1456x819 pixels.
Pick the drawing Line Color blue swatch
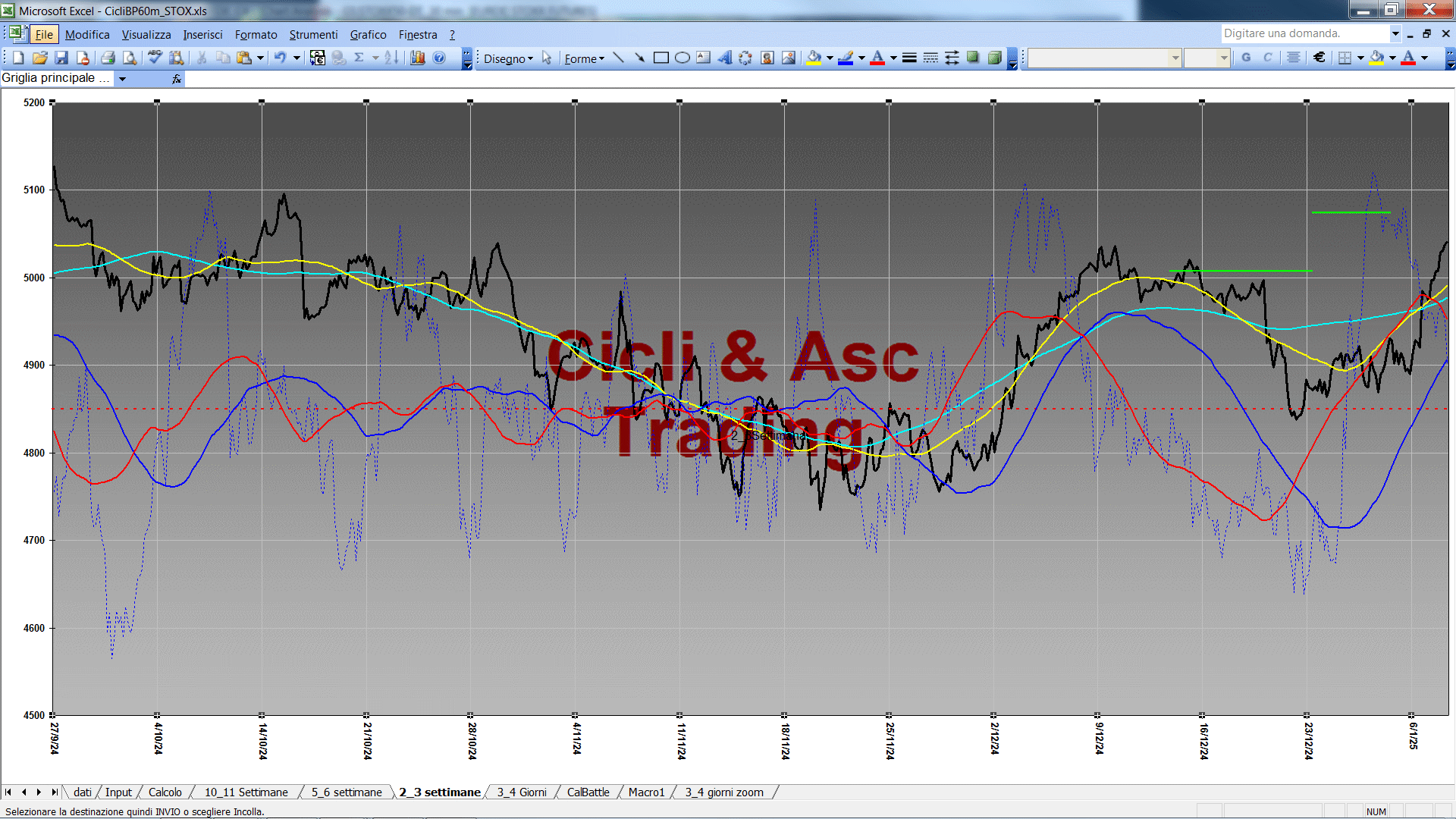pos(846,58)
